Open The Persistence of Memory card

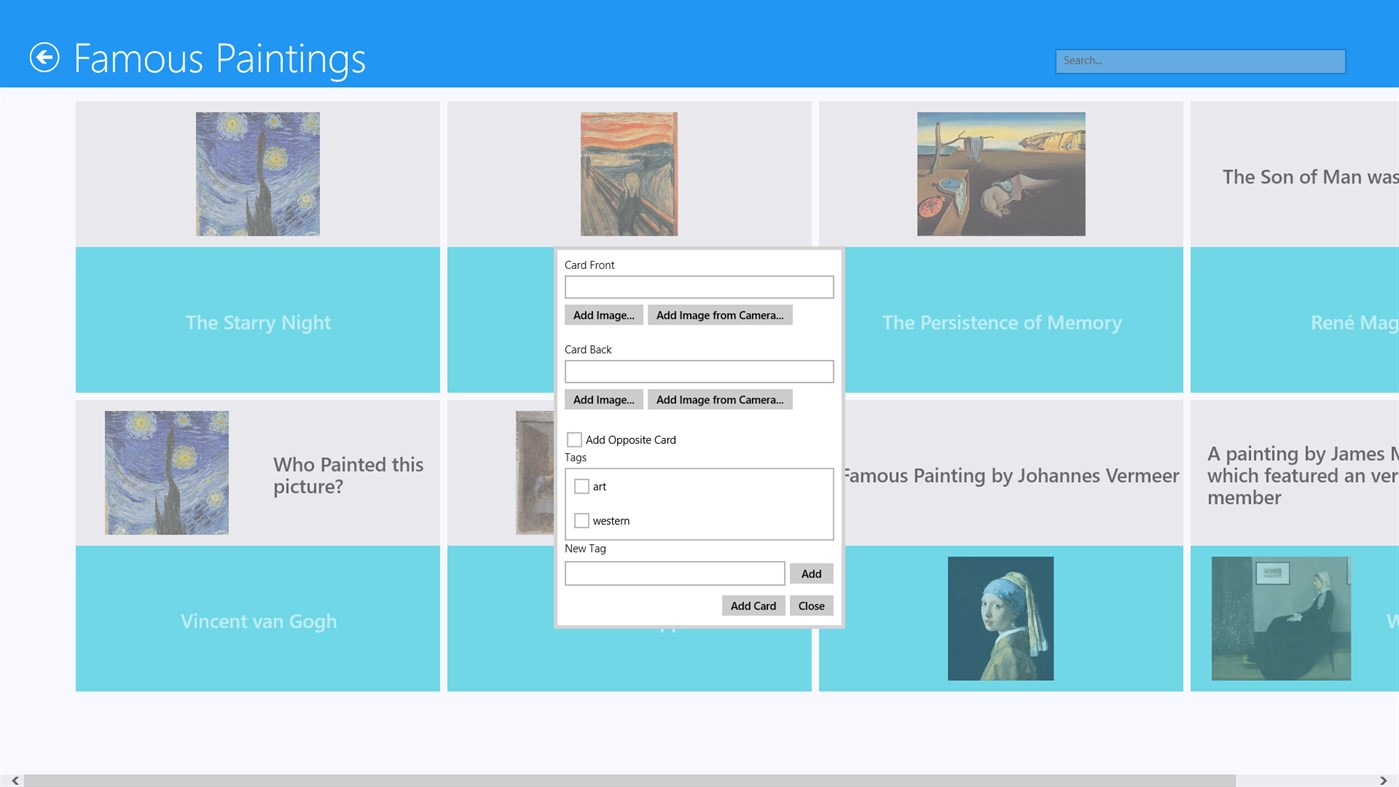1001,247
